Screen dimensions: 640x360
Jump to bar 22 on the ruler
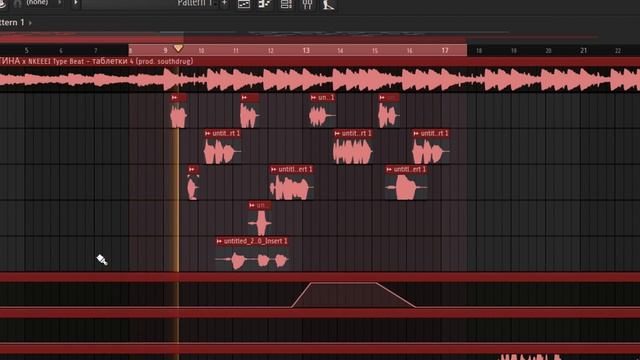click(x=618, y=51)
